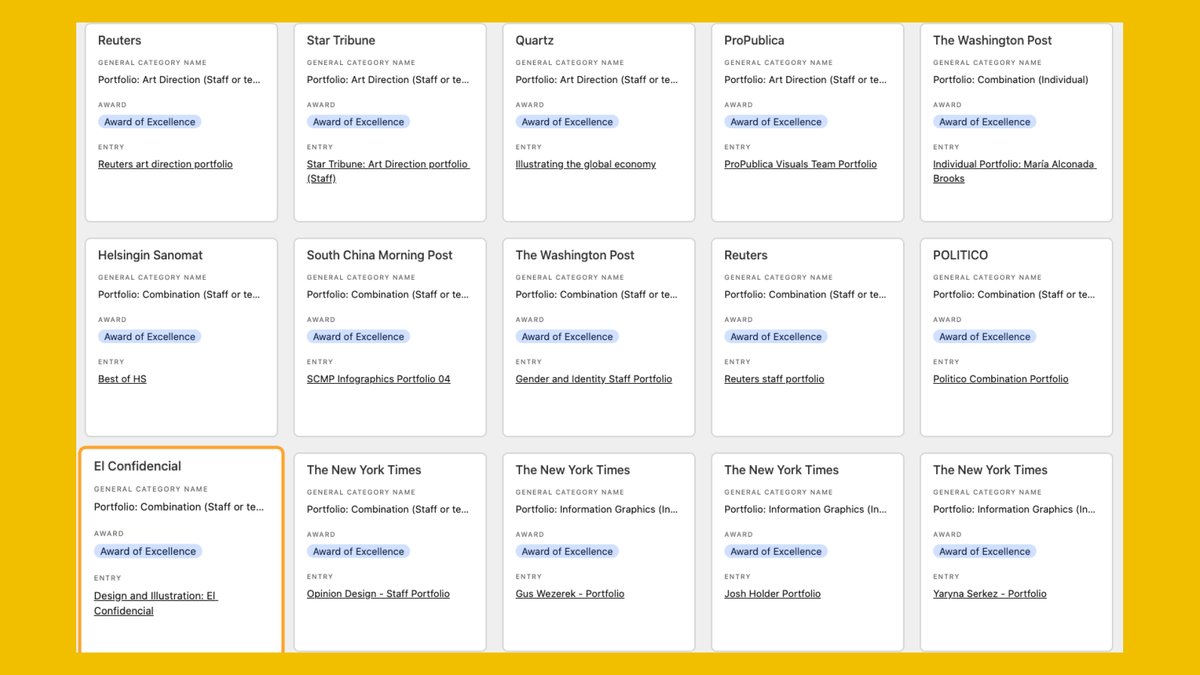Select the POLITICO card title
Image resolution: width=1200 pixels, height=675 pixels.
pyautogui.click(x=960, y=256)
